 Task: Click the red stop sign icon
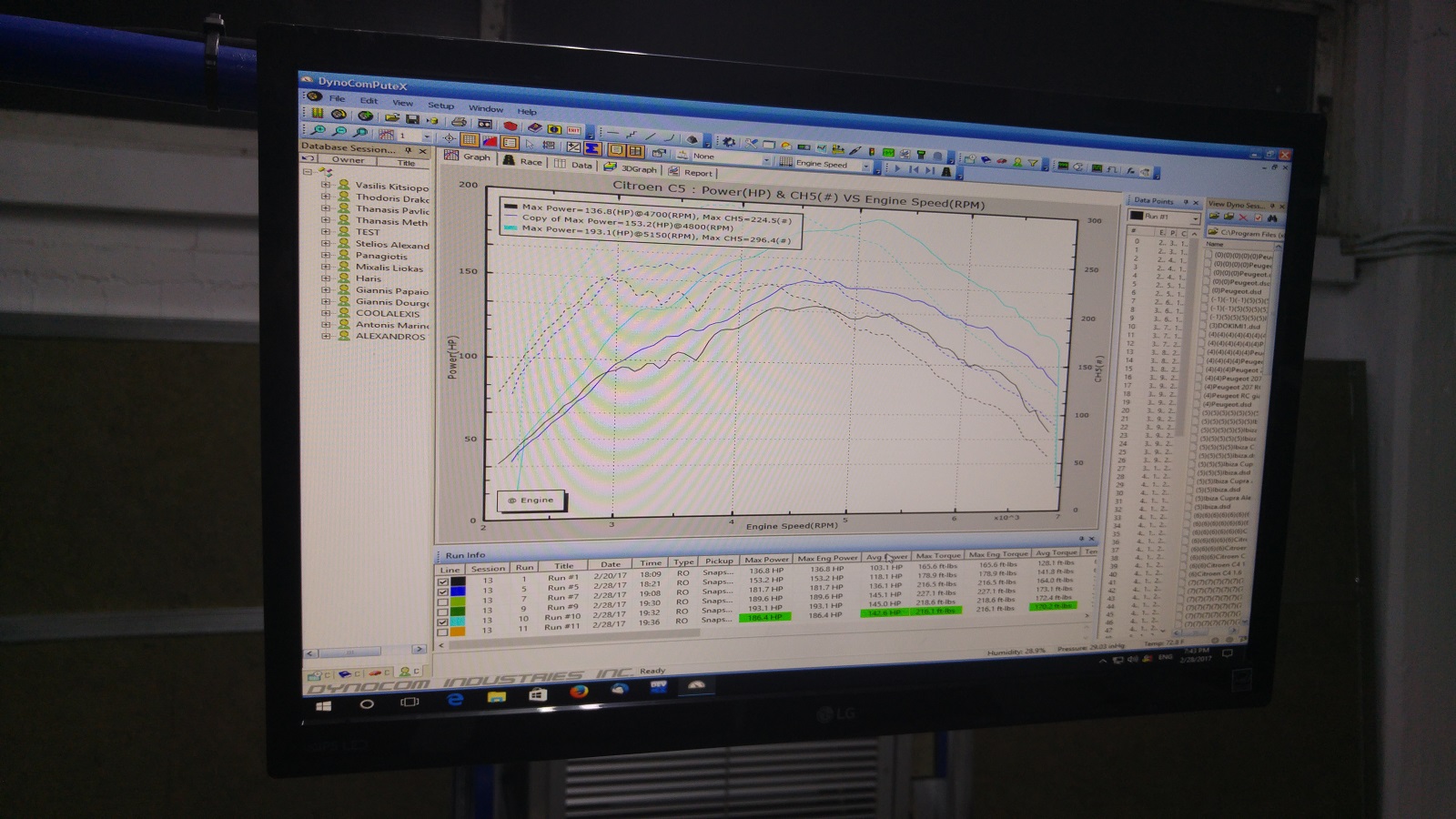tap(510, 126)
